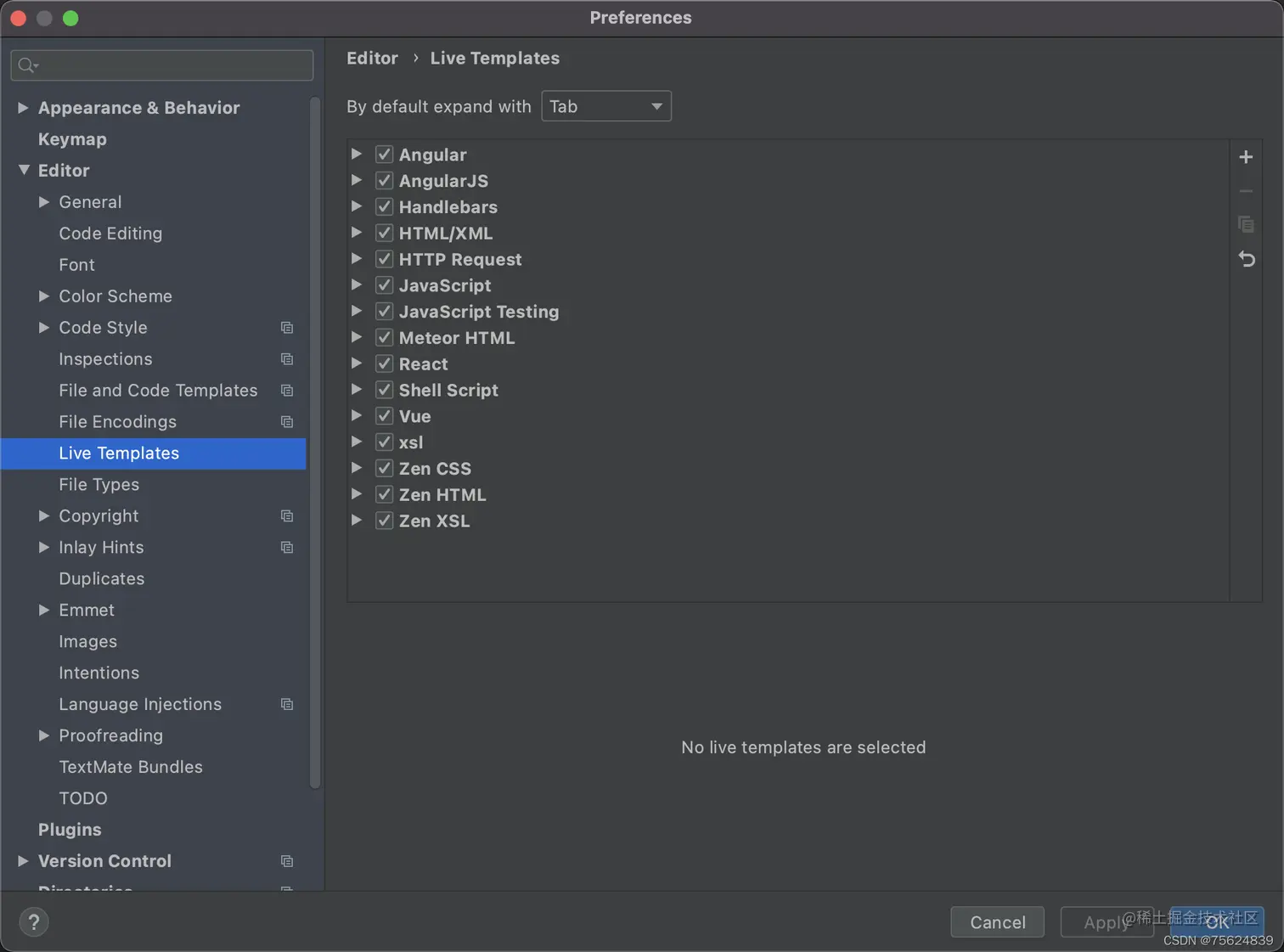Image resolution: width=1284 pixels, height=952 pixels.
Task: Expand the Zen HTML template group
Action: click(357, 494)
